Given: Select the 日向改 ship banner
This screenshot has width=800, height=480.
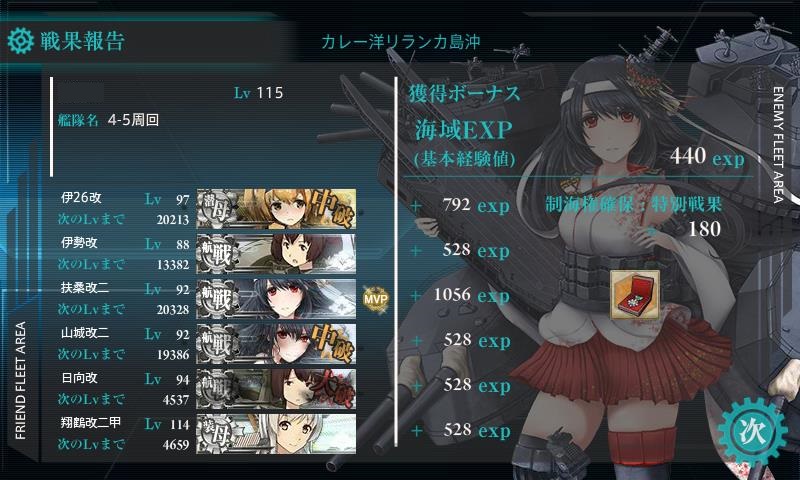Looking at the screenshot, I should (276, 389).
